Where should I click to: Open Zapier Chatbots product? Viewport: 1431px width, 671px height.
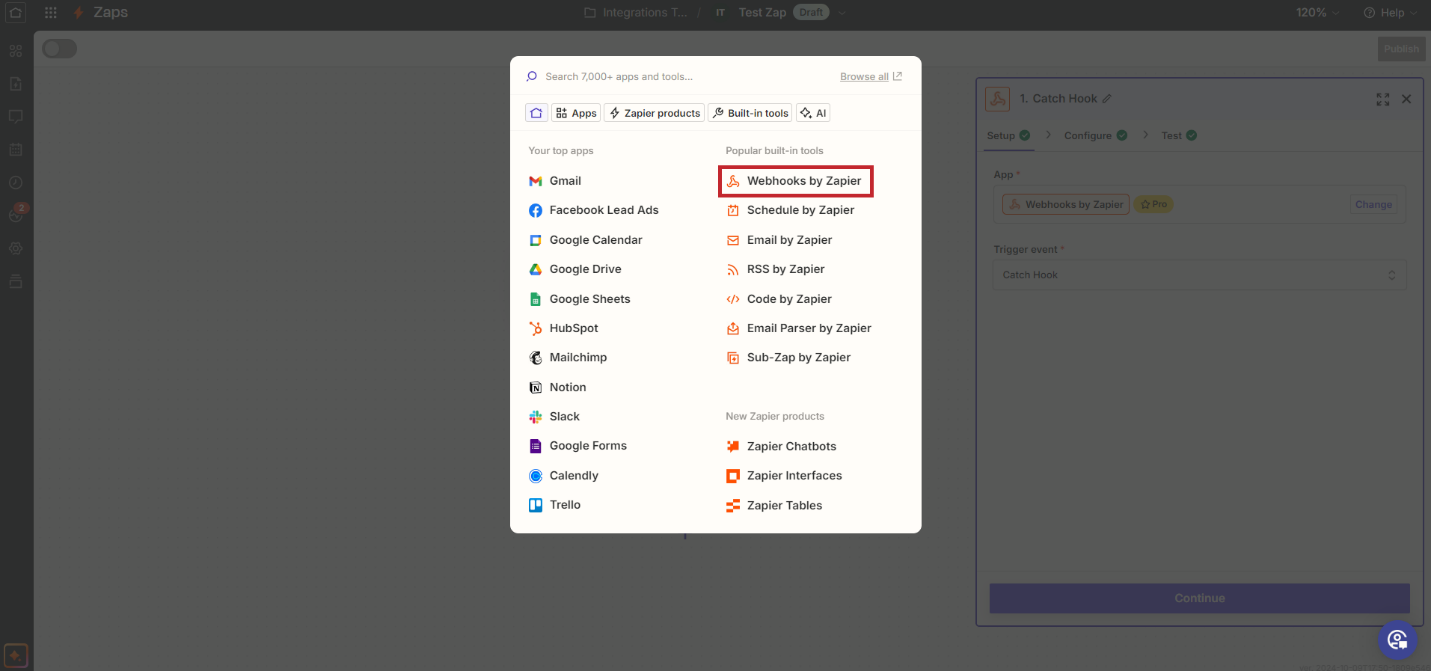[781, 446]
